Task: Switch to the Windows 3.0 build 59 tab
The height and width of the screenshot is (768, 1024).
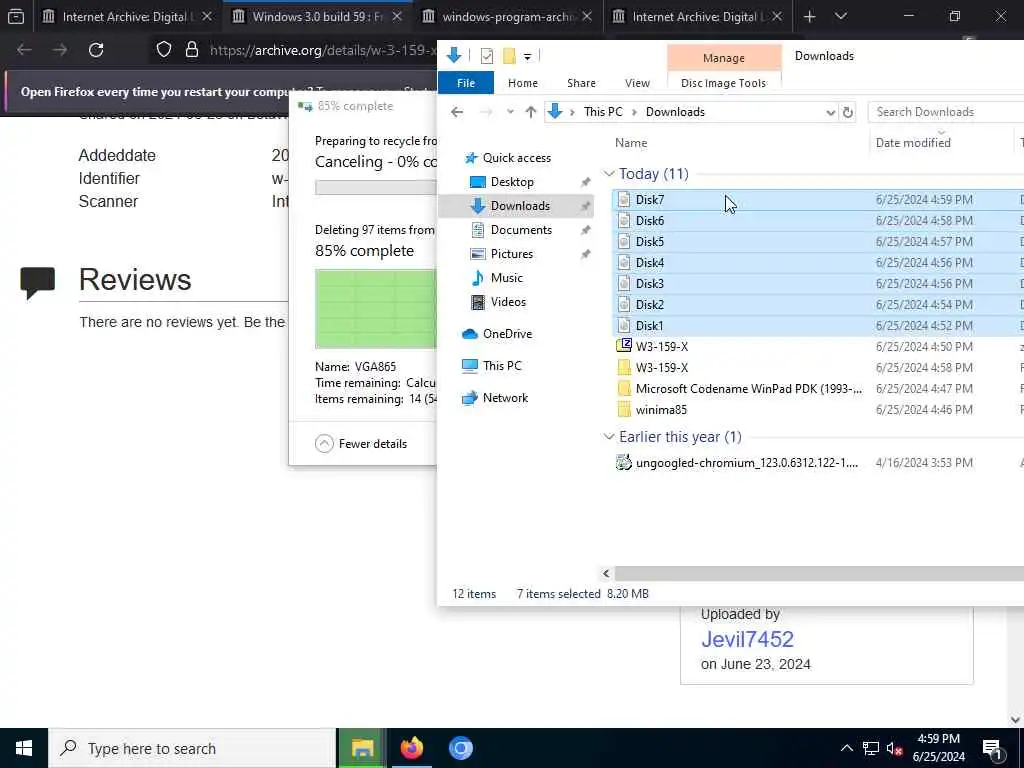Action: pos(317,17)
